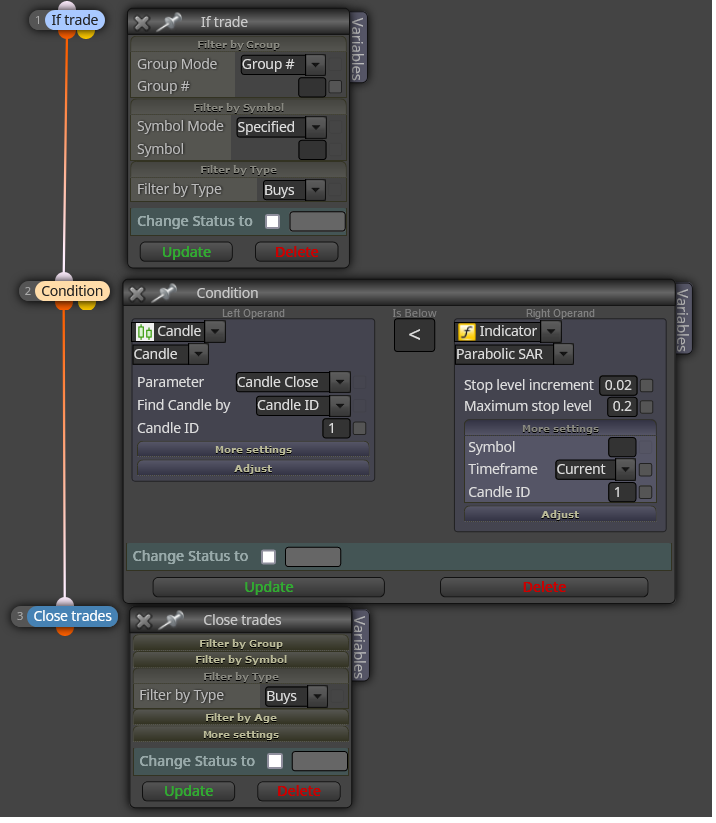Click the yellow output dot under If trade node
Viewport: 716px width, 823px height.
pos(87,34)
